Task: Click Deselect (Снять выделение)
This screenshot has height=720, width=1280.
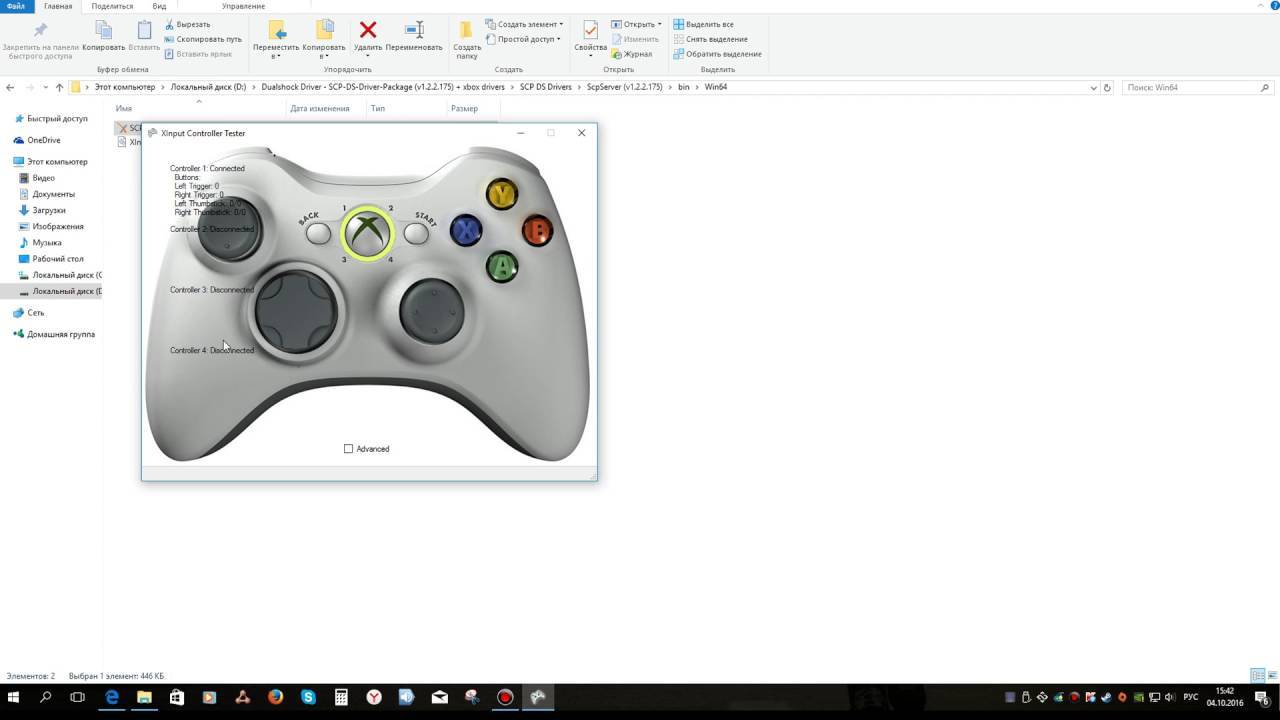Action: 710,39
